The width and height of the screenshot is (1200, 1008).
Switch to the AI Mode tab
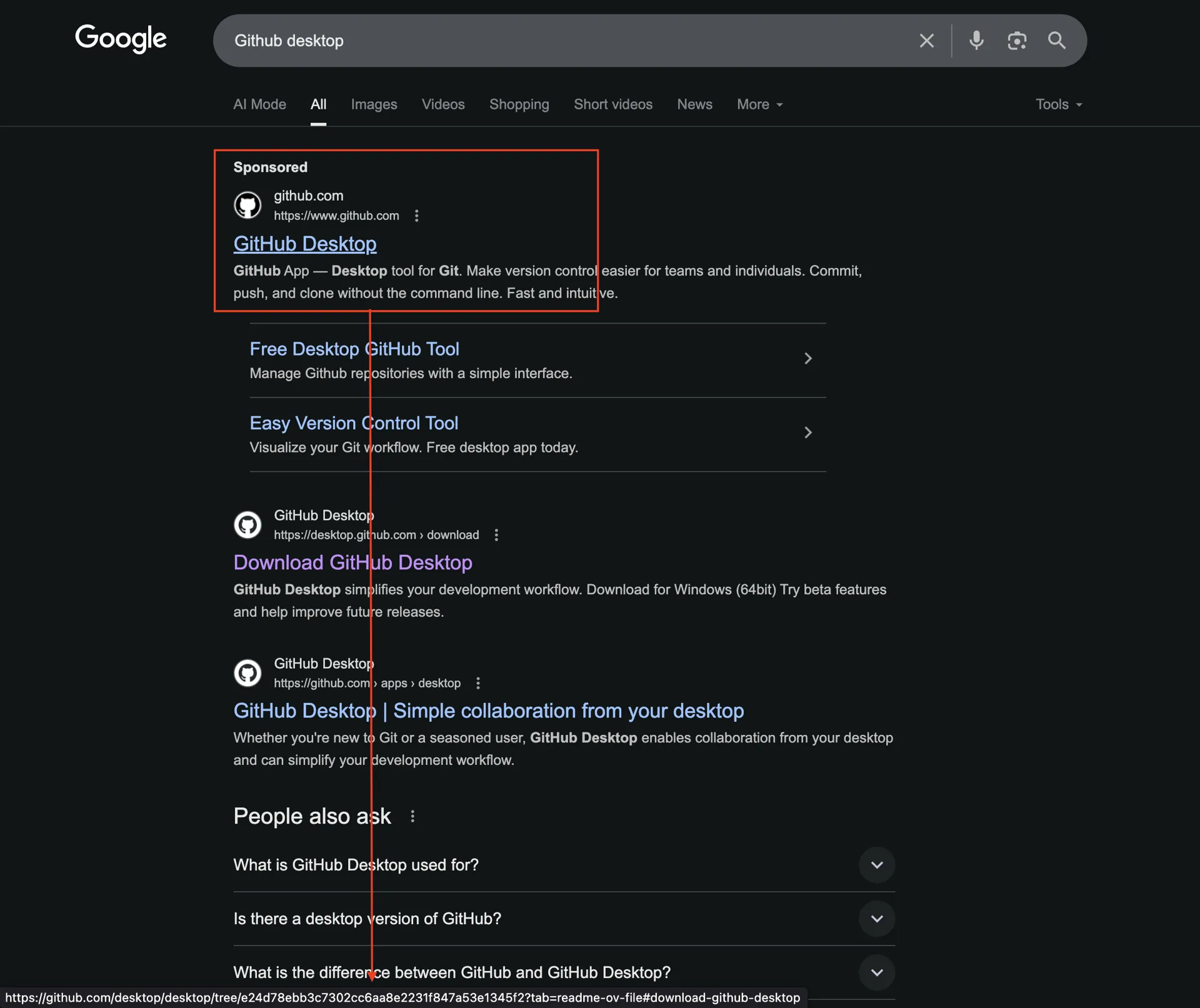click(x=259, y=104)
